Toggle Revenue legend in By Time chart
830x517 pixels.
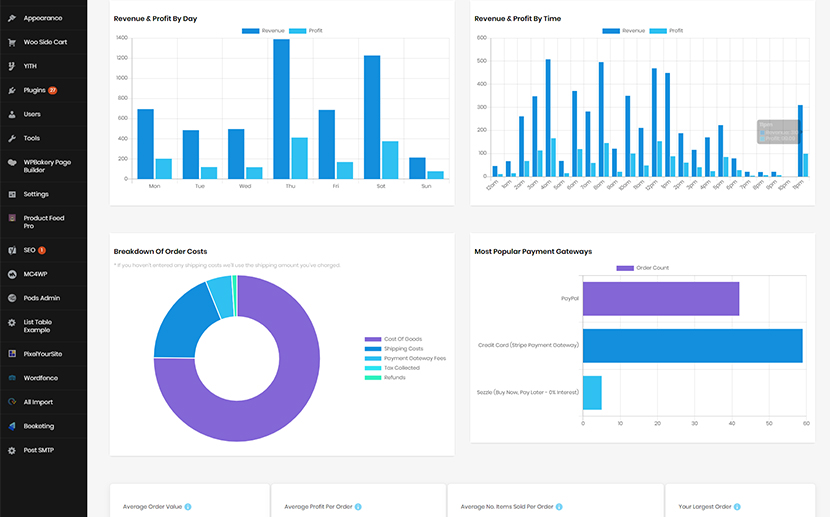(x=624, y=31)
